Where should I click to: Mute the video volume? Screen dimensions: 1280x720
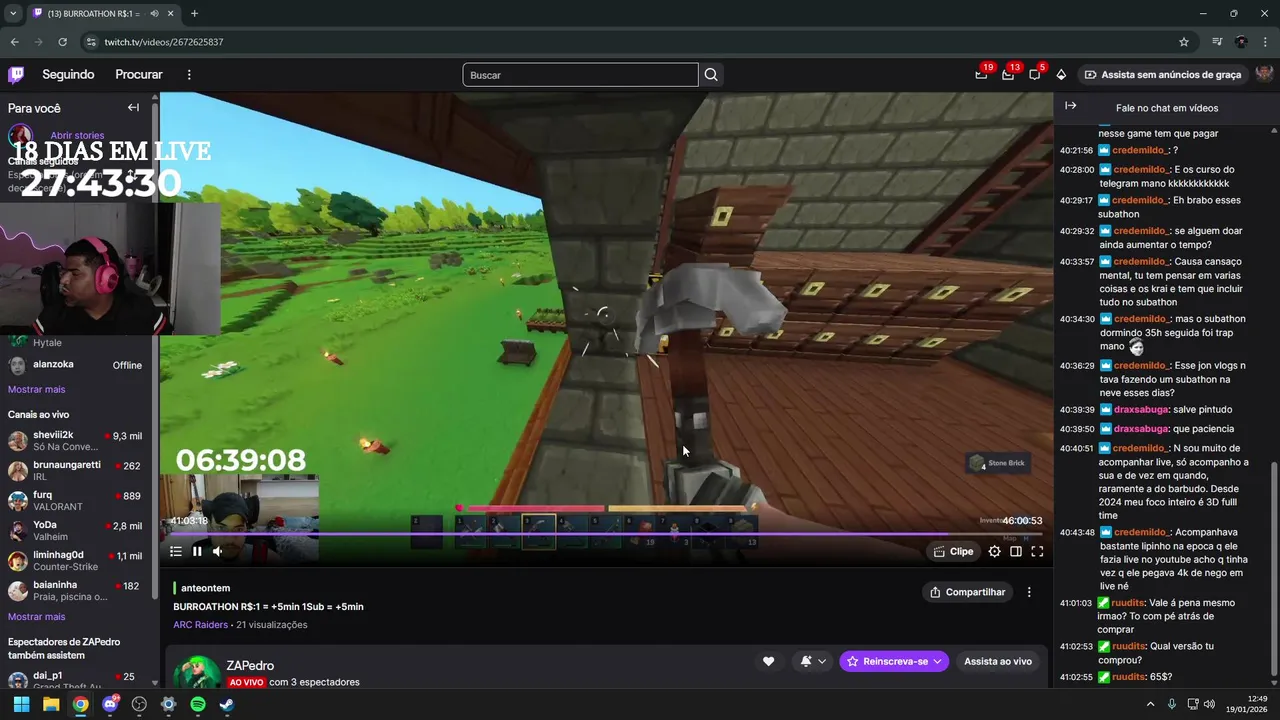tap(218, 551)
